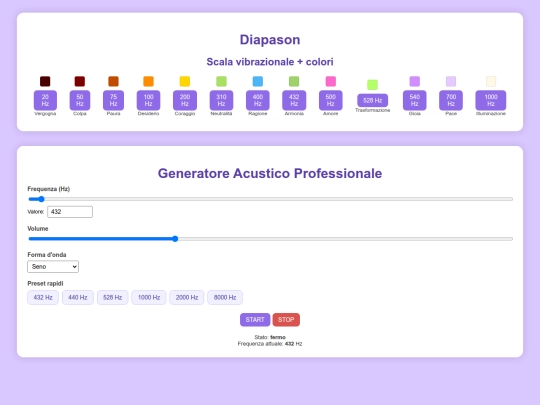
Task: Focus the Valore frequency input field
Action: pos(70,212)
